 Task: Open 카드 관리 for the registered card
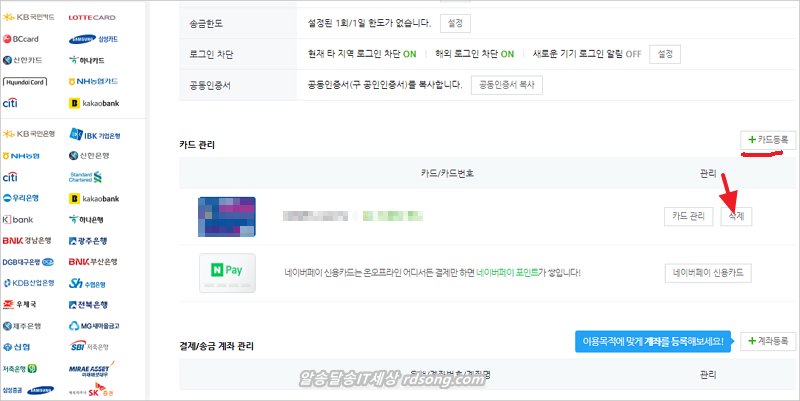(x=689, y=216)
